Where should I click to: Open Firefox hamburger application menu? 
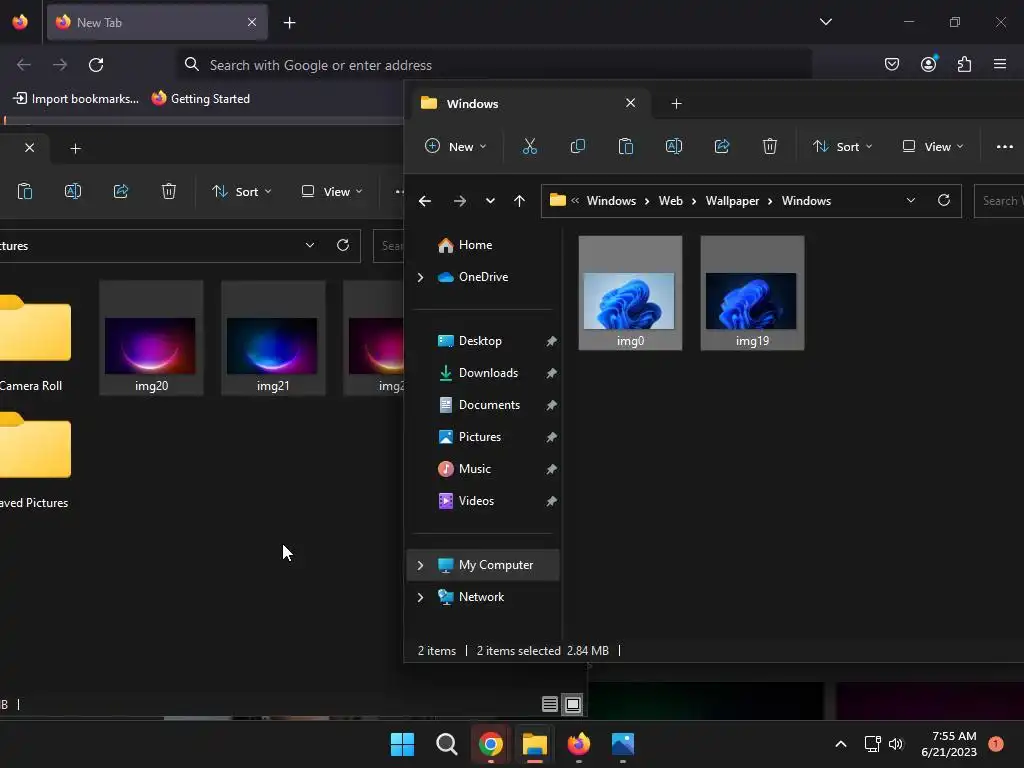click(x=1000, y=64)
